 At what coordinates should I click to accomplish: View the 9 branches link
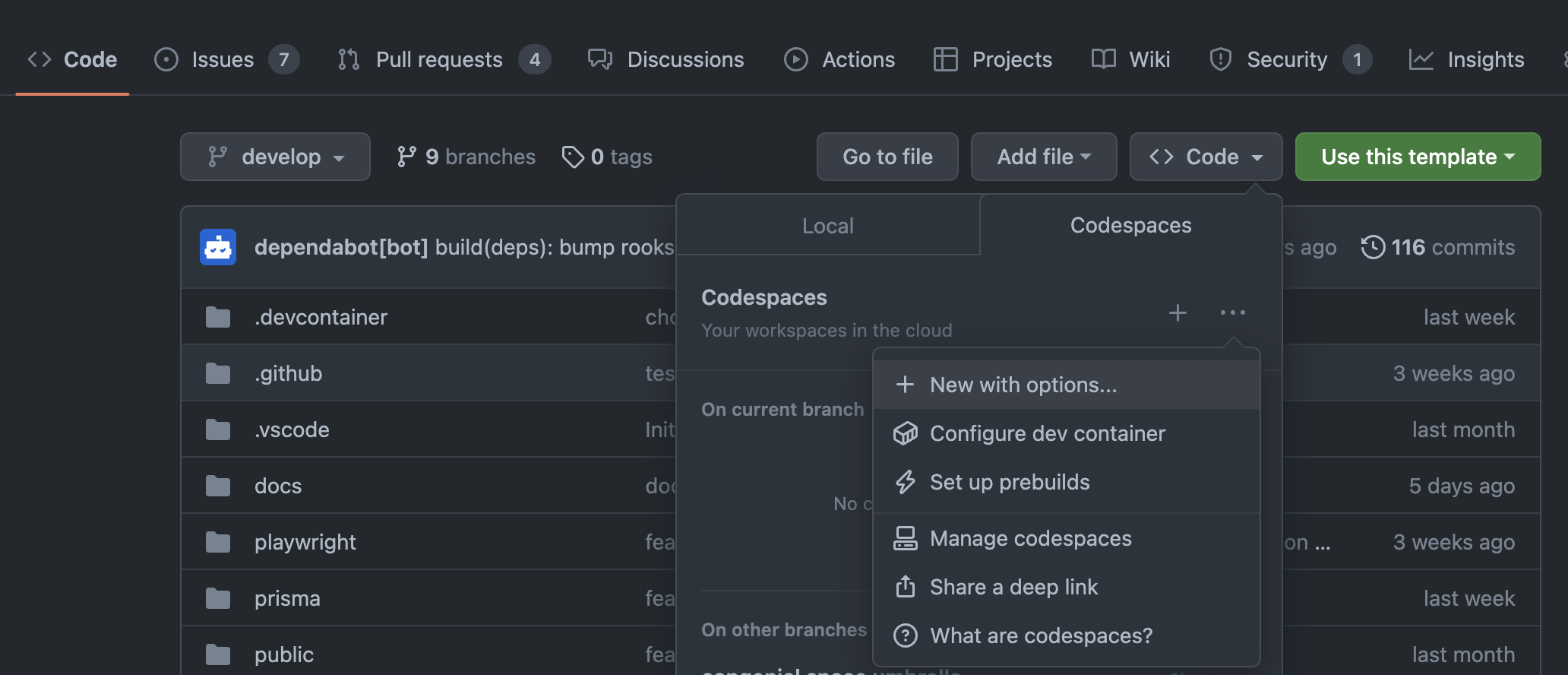466,157
